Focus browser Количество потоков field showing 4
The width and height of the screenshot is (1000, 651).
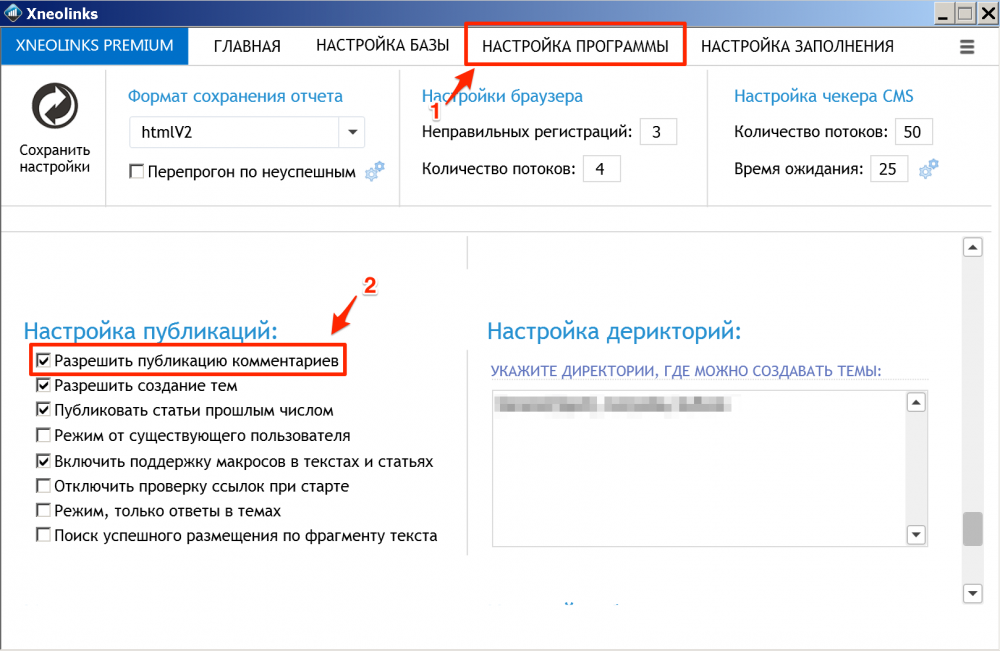coord(601,169)
